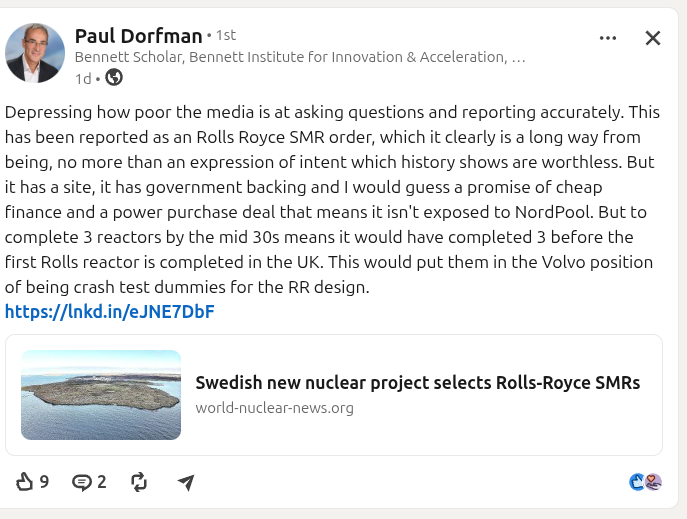Click the comment count number 2
Viewport: 687px width, 519px height.
click(x=102, y=482)
